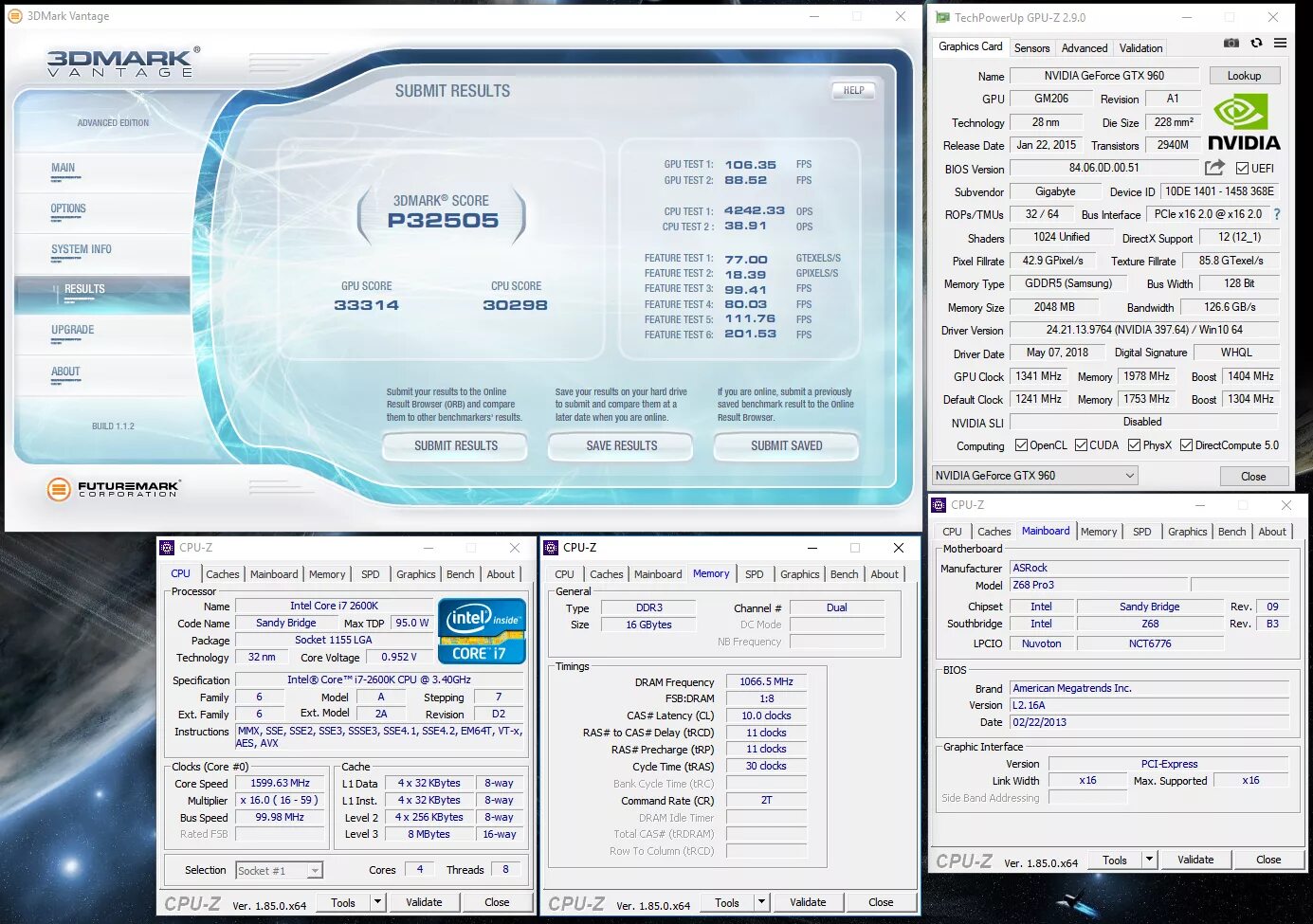
Task: Open Bench tab in Memory CPU-Z window
Action: 844,574
